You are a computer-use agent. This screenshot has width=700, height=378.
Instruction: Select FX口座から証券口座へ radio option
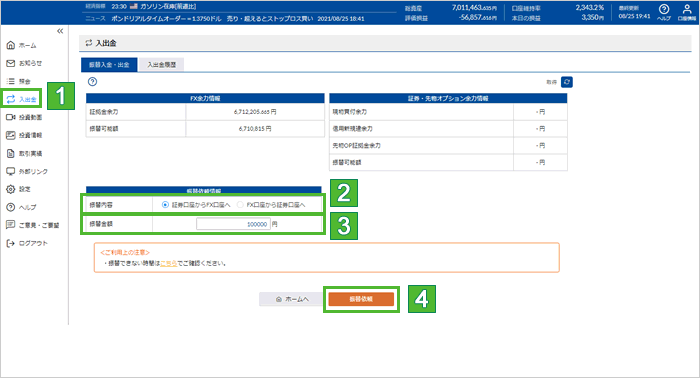[x=240, y=205]
